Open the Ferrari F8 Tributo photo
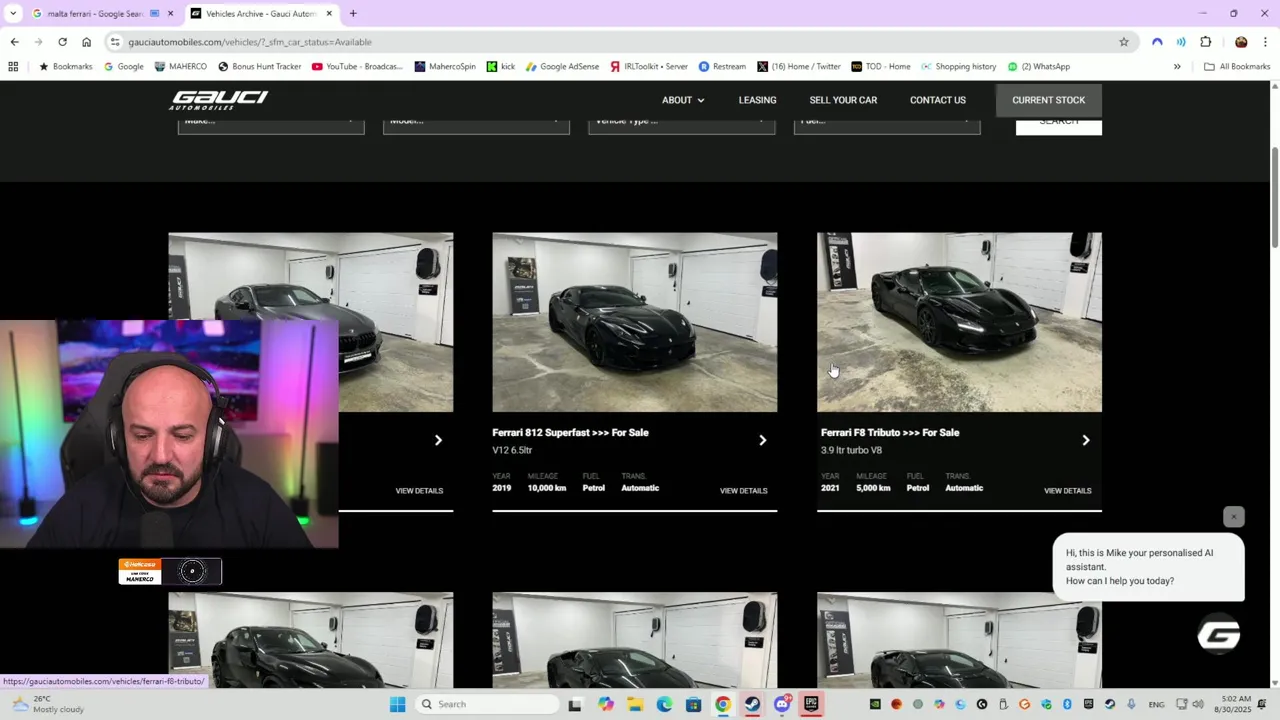Screen dimensions: 1280x720 click(x=959, y=322)
